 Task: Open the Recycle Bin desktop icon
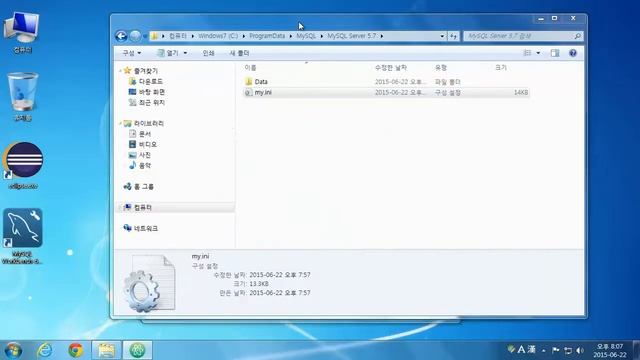tap(23, 97)
